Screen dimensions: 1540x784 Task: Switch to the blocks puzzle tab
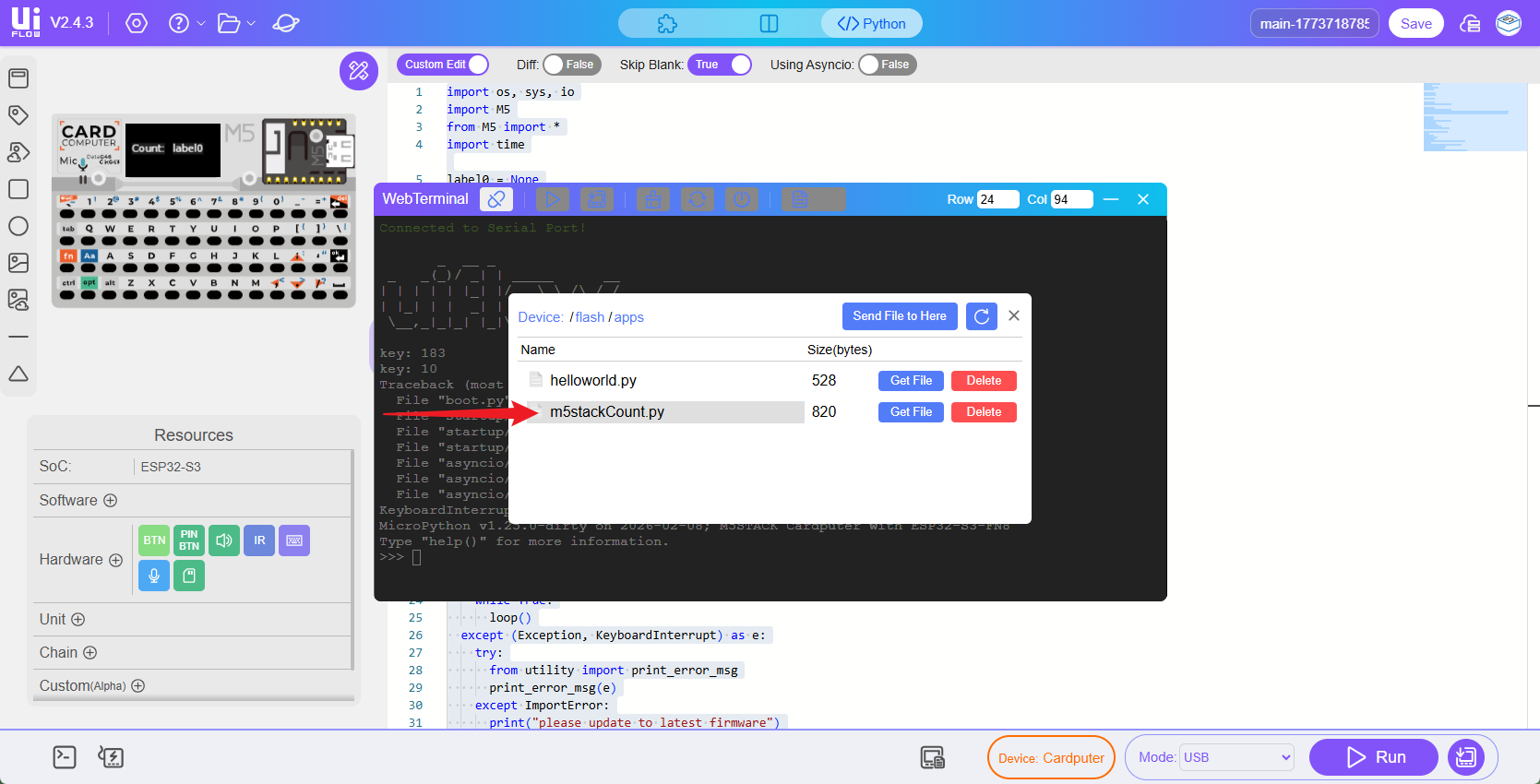click(667, 24)
